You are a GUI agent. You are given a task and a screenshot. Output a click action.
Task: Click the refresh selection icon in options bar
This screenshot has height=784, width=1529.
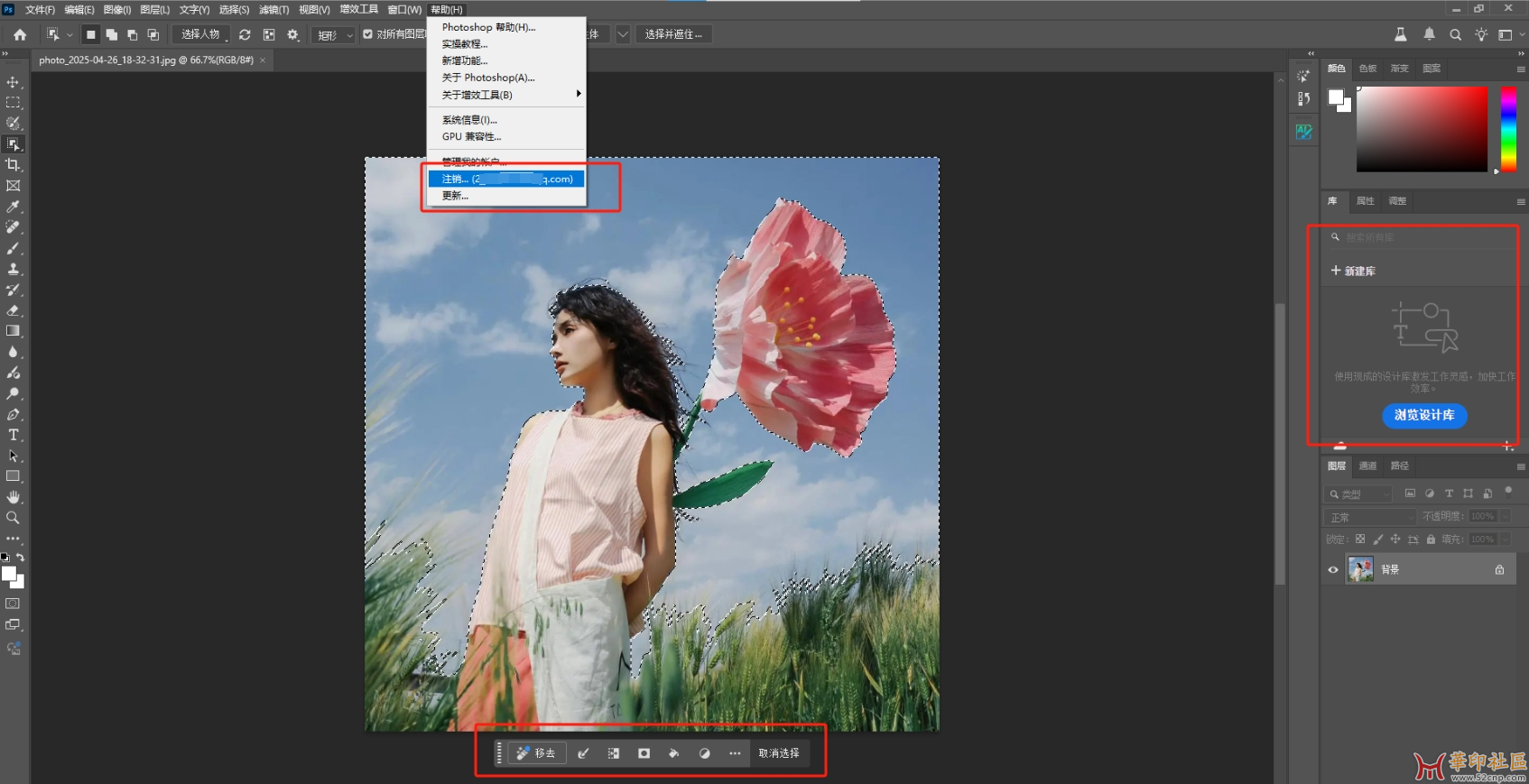tap(245, 34)
